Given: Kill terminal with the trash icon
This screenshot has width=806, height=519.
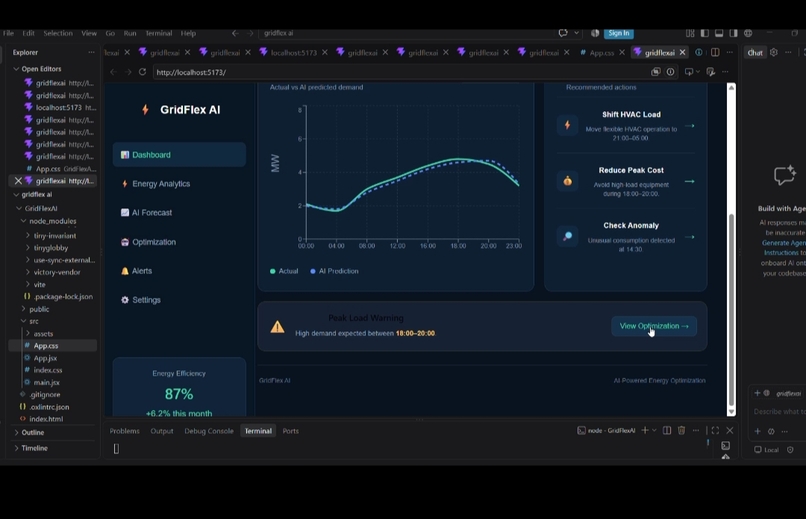Looking at the screenshot, I should point(682,431).
